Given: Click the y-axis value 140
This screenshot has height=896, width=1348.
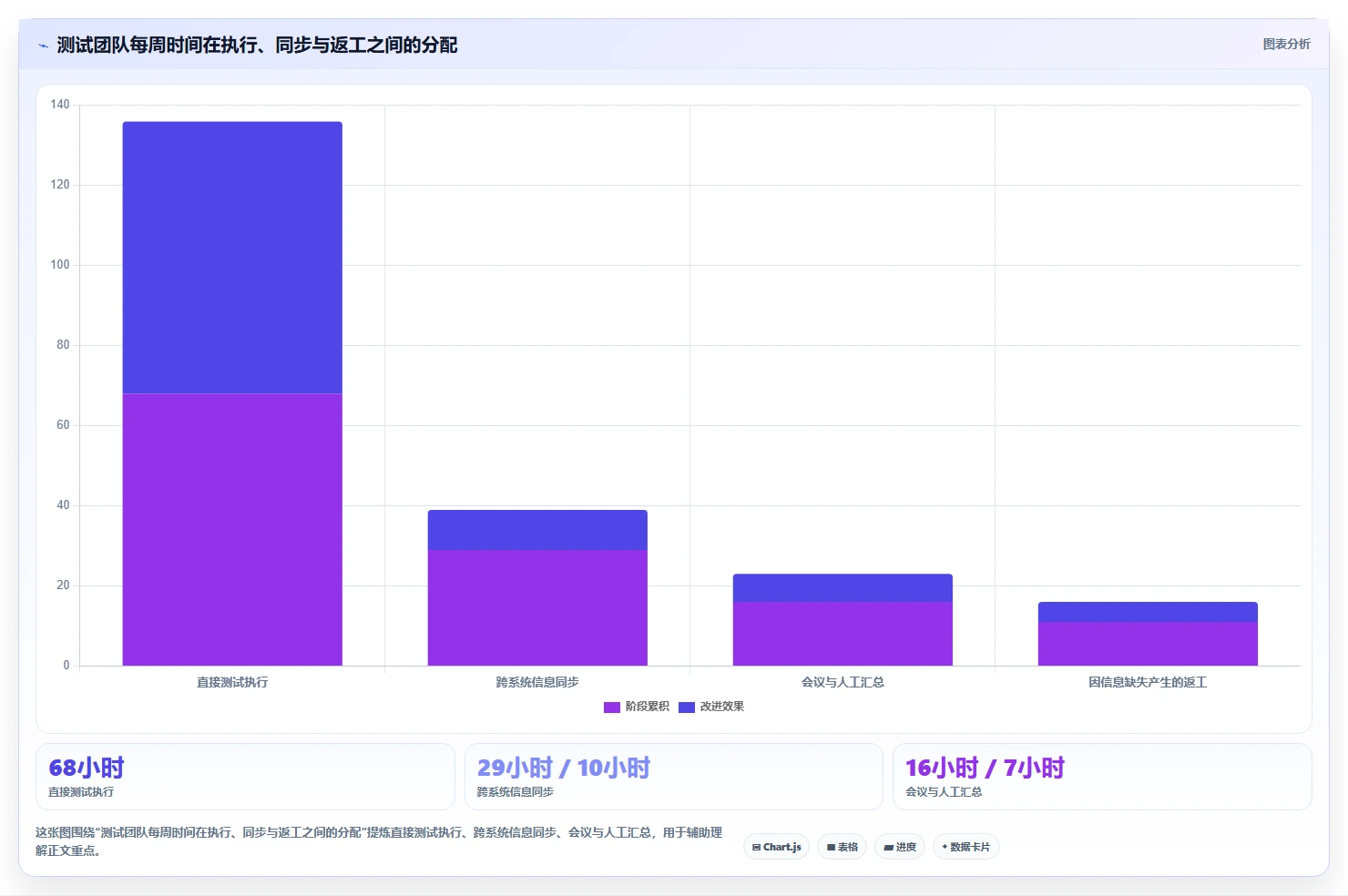Looking at the screenshot, I should [x=60, y=105].
